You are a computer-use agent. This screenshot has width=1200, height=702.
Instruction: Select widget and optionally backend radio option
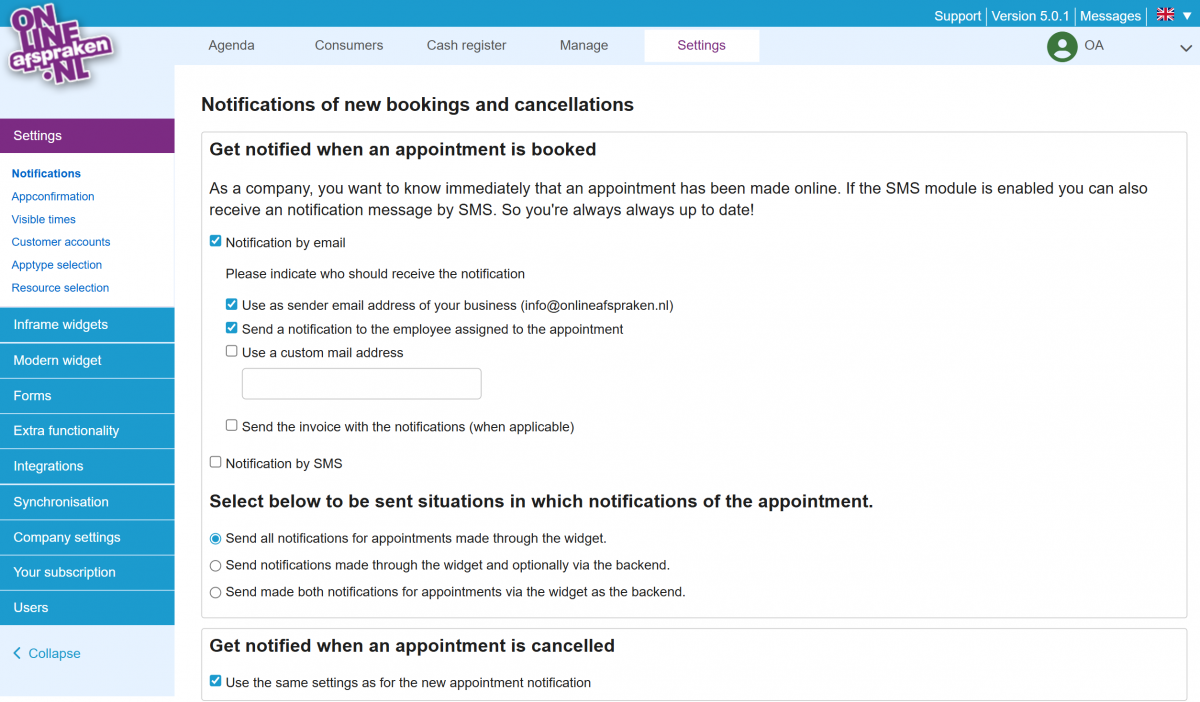click(x=215, y=565)
